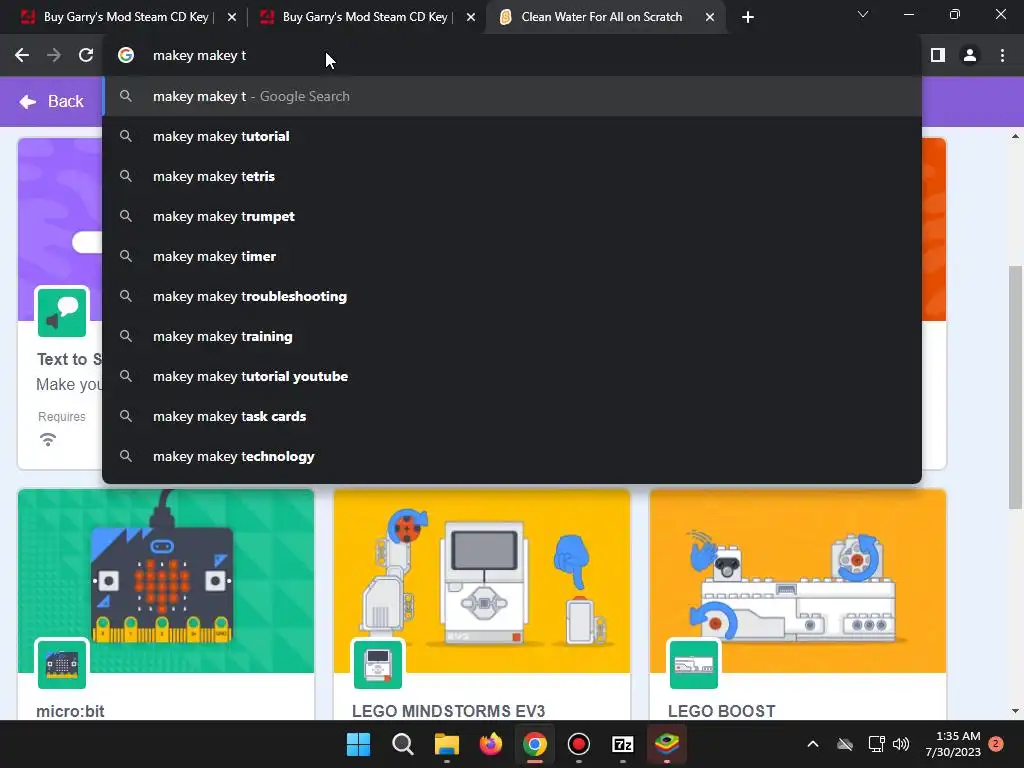Open the Windows Start menu

point(359,744)
